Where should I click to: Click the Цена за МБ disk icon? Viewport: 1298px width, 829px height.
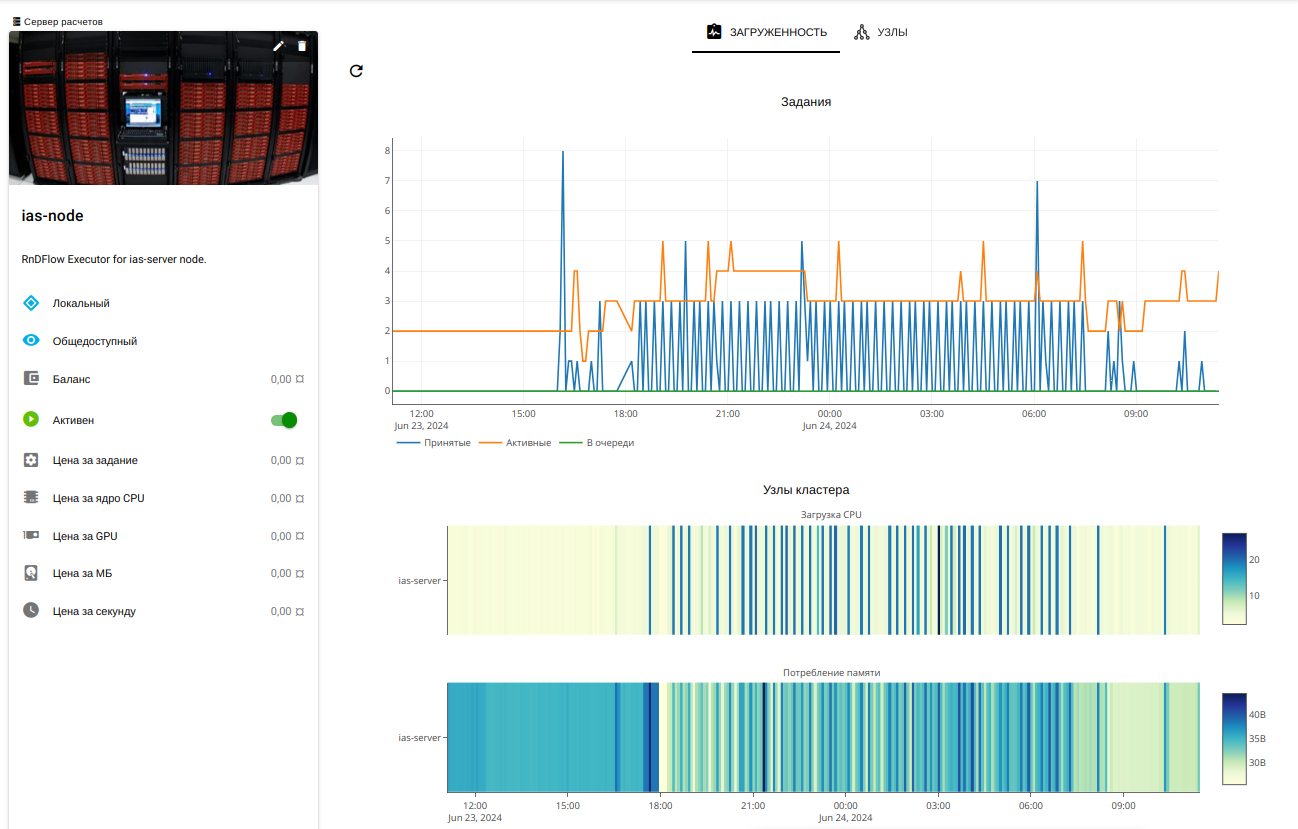click(31, 573)
